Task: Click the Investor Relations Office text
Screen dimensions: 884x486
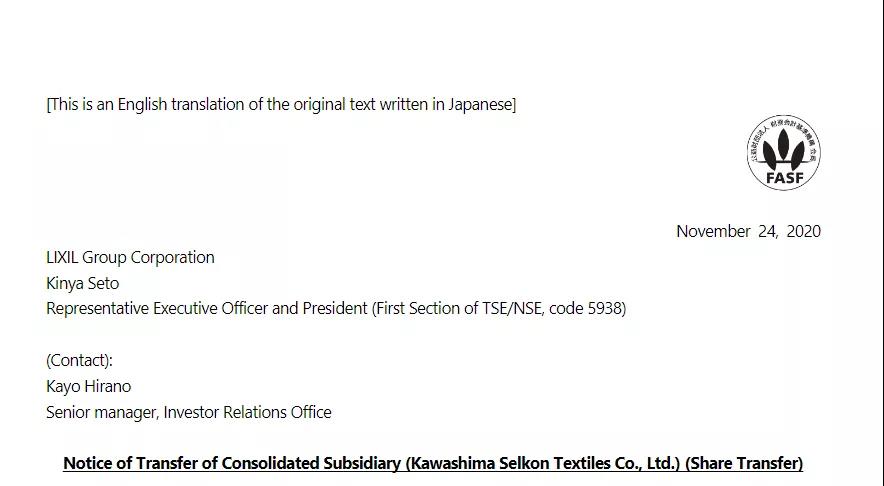Action: pyautogui.click(x=247, y=412)
